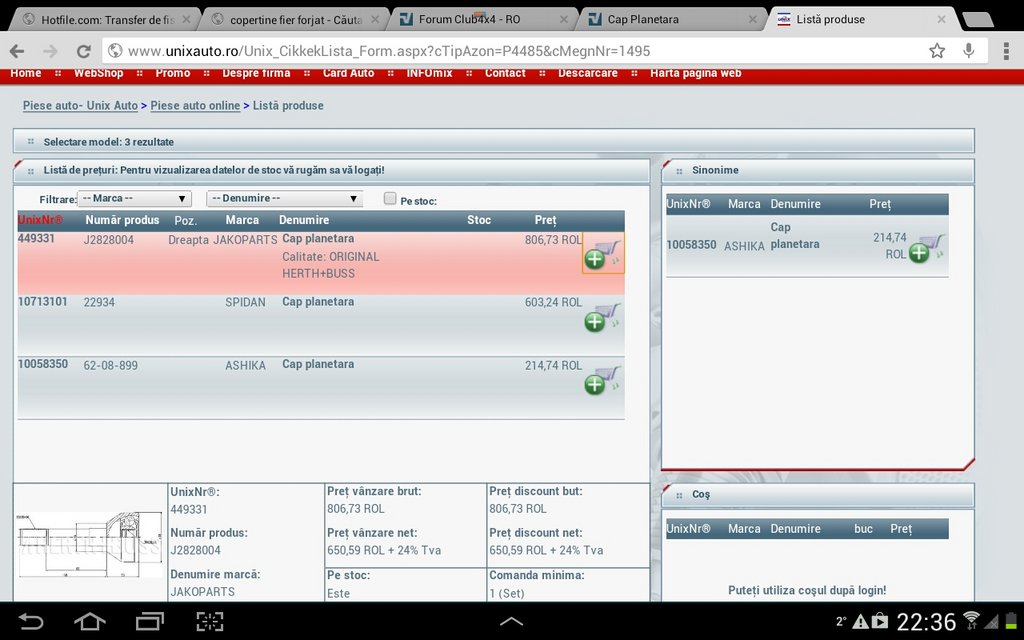Click Piese auto- Unix Auto breadcrumb link

pyautogui.click(x=80, y=106)
